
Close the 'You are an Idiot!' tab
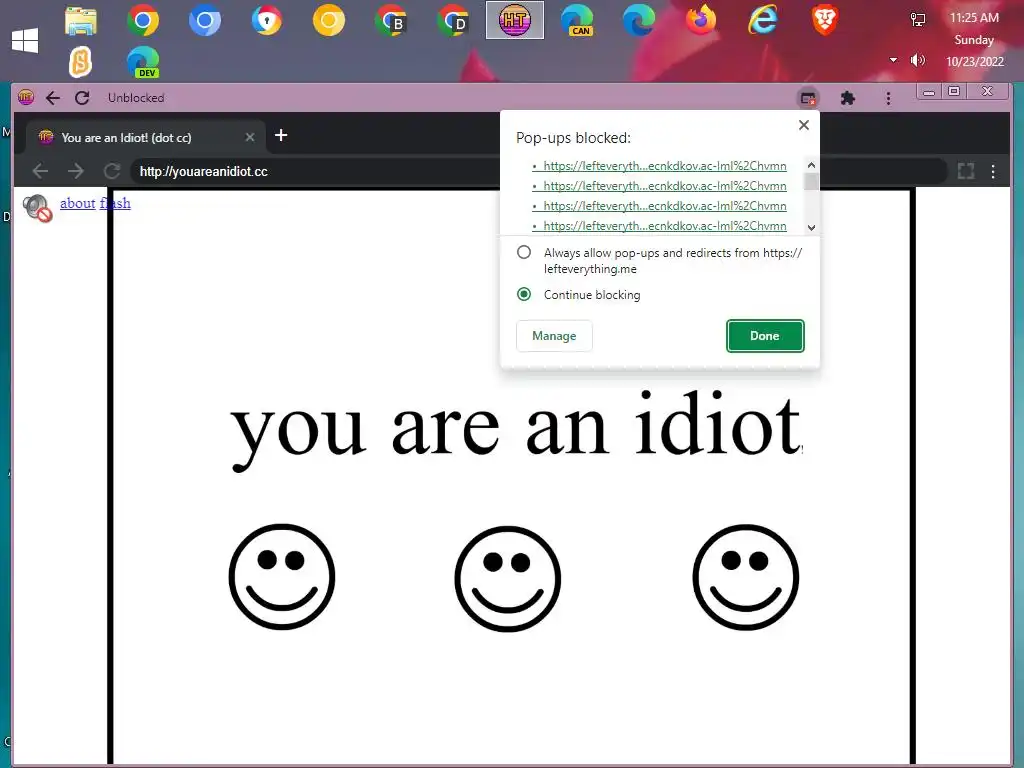(249, 137)
